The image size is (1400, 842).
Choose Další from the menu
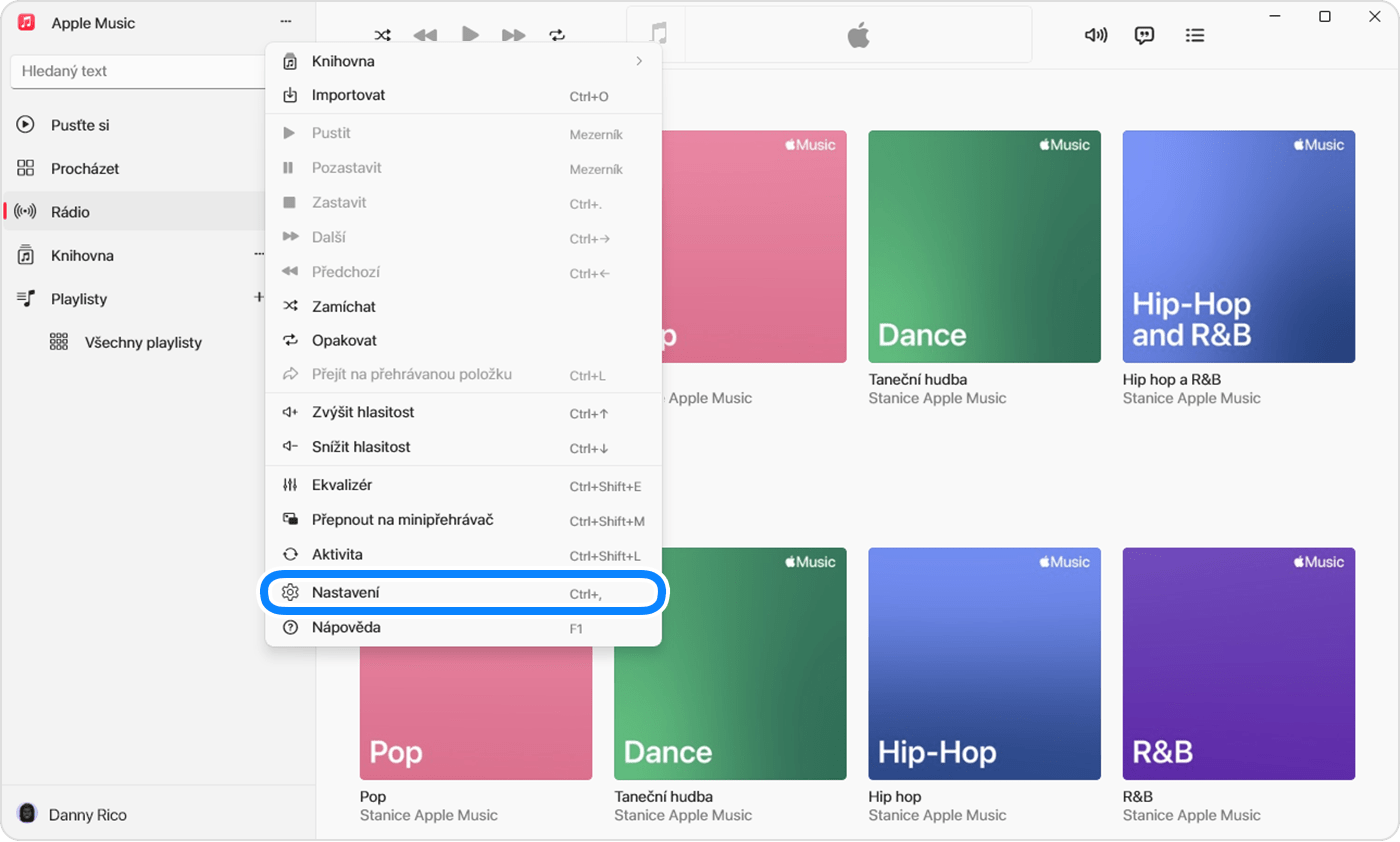[463, 237]
